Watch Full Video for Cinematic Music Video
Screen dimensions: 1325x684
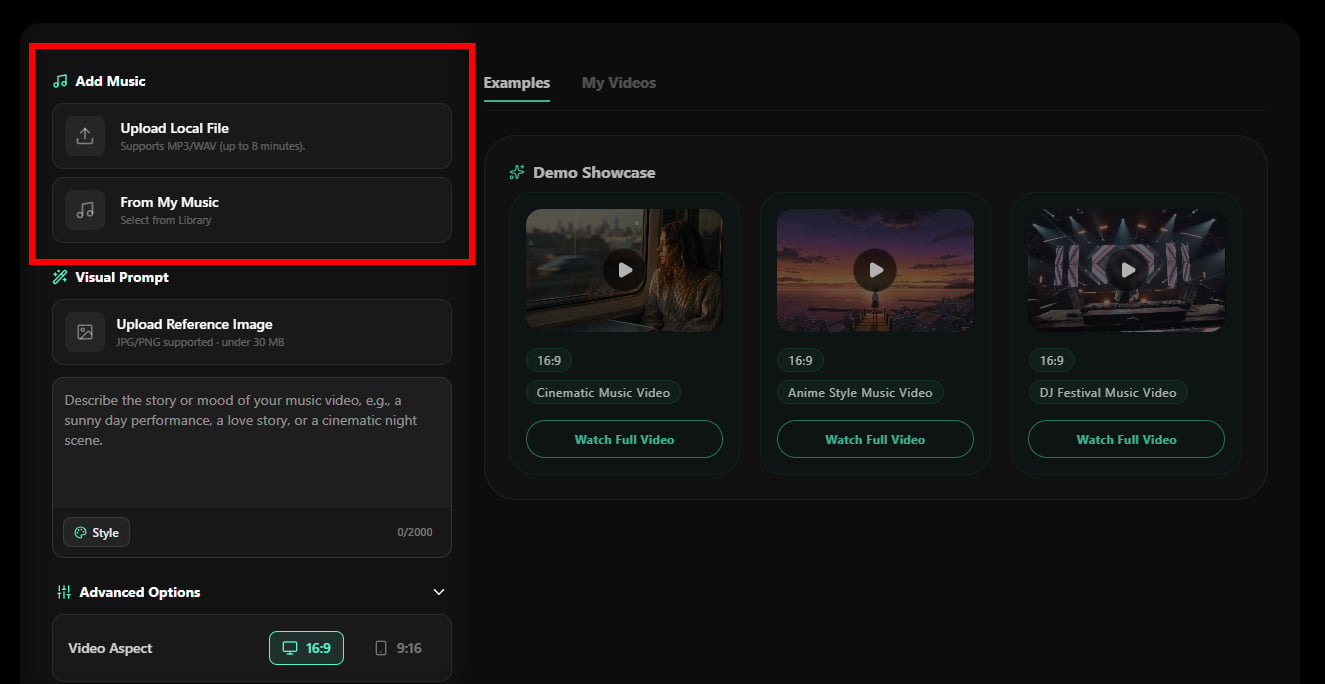pyautogui.click(x=624, y=439)
